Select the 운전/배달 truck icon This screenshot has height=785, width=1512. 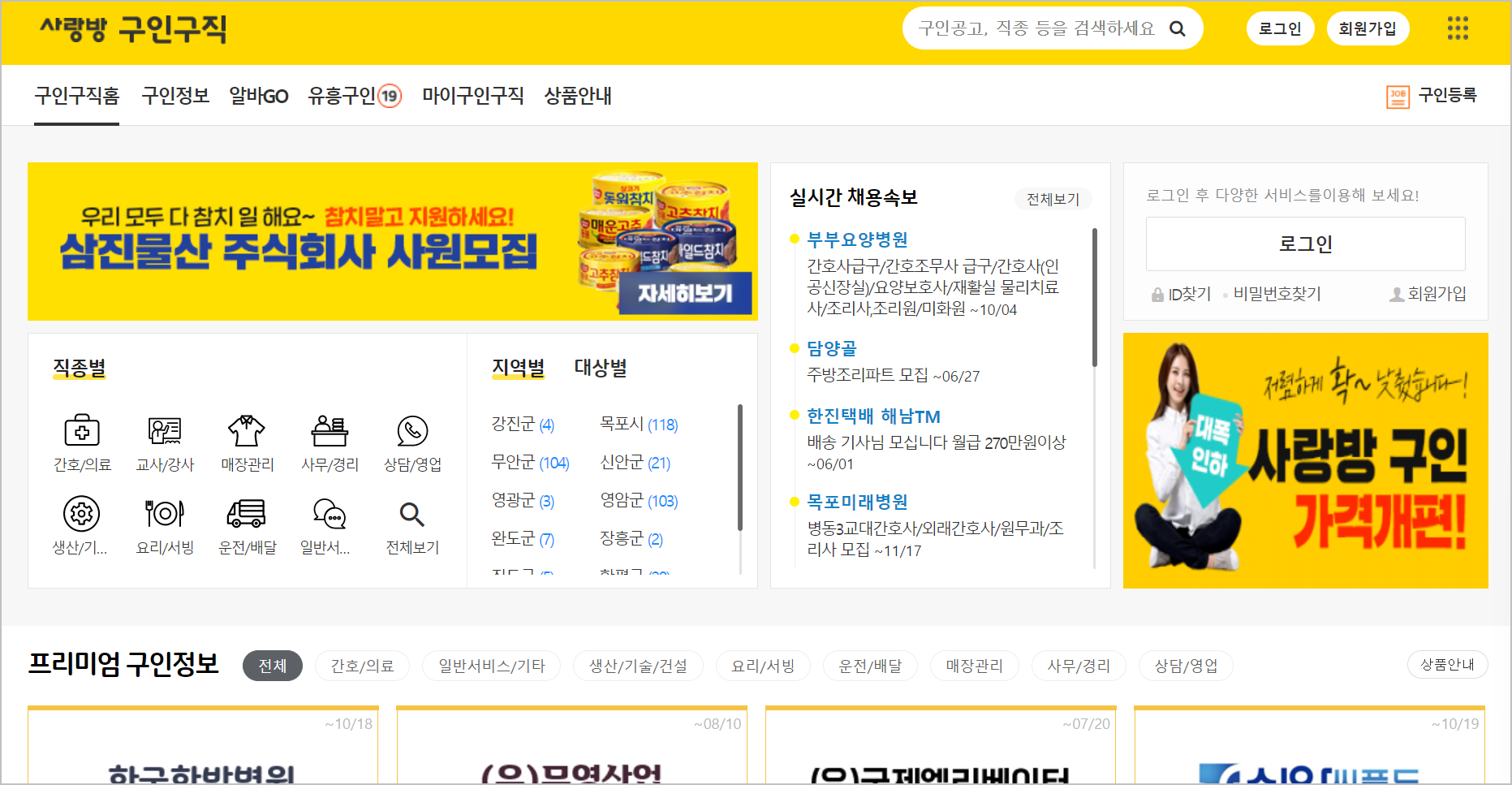[x=247, y=514]
